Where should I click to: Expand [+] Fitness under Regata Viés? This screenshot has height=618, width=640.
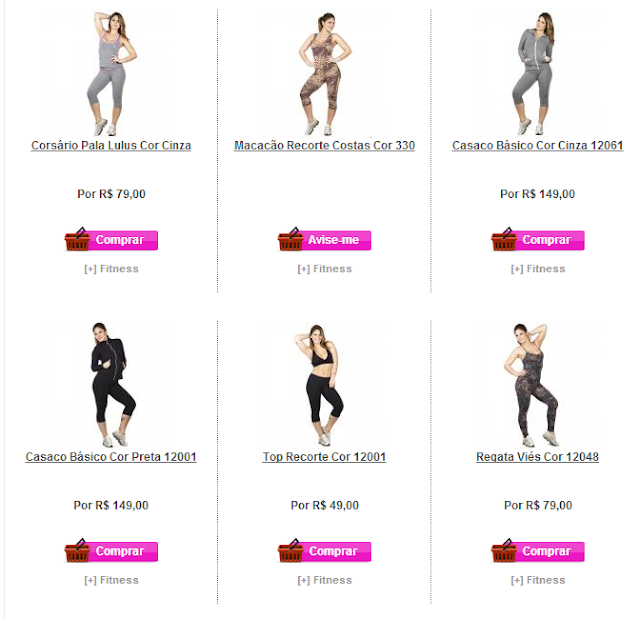point(538,580)
